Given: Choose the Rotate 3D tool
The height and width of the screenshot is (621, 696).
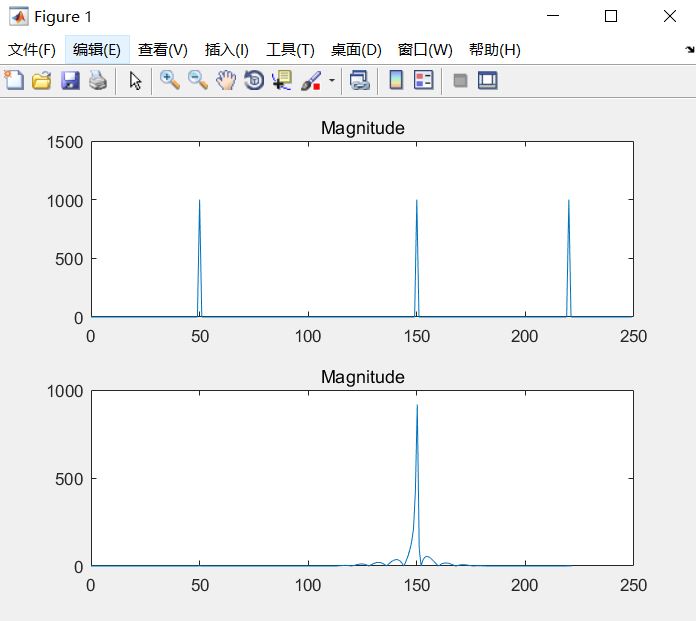Looking at the screenshot, I should click(254, 80).
